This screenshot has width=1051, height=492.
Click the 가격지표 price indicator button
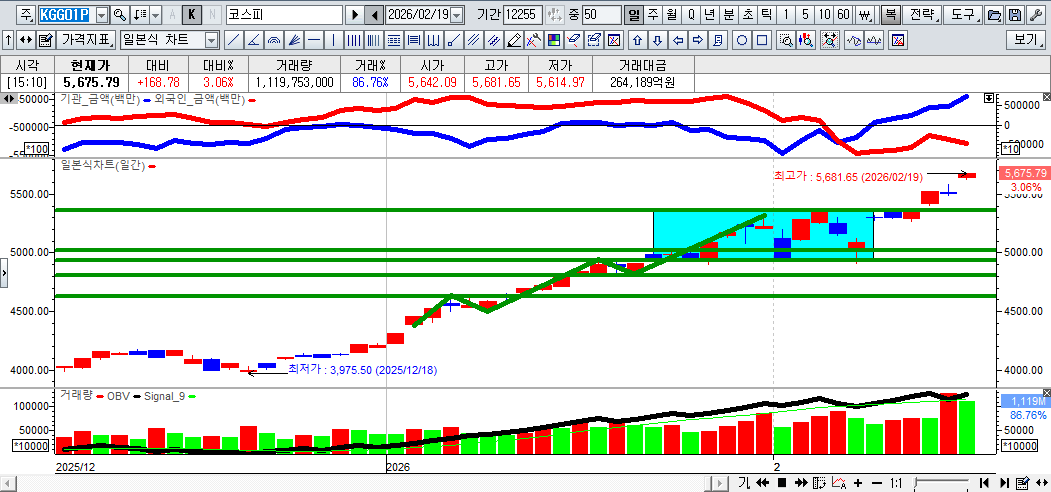(86, 41)
